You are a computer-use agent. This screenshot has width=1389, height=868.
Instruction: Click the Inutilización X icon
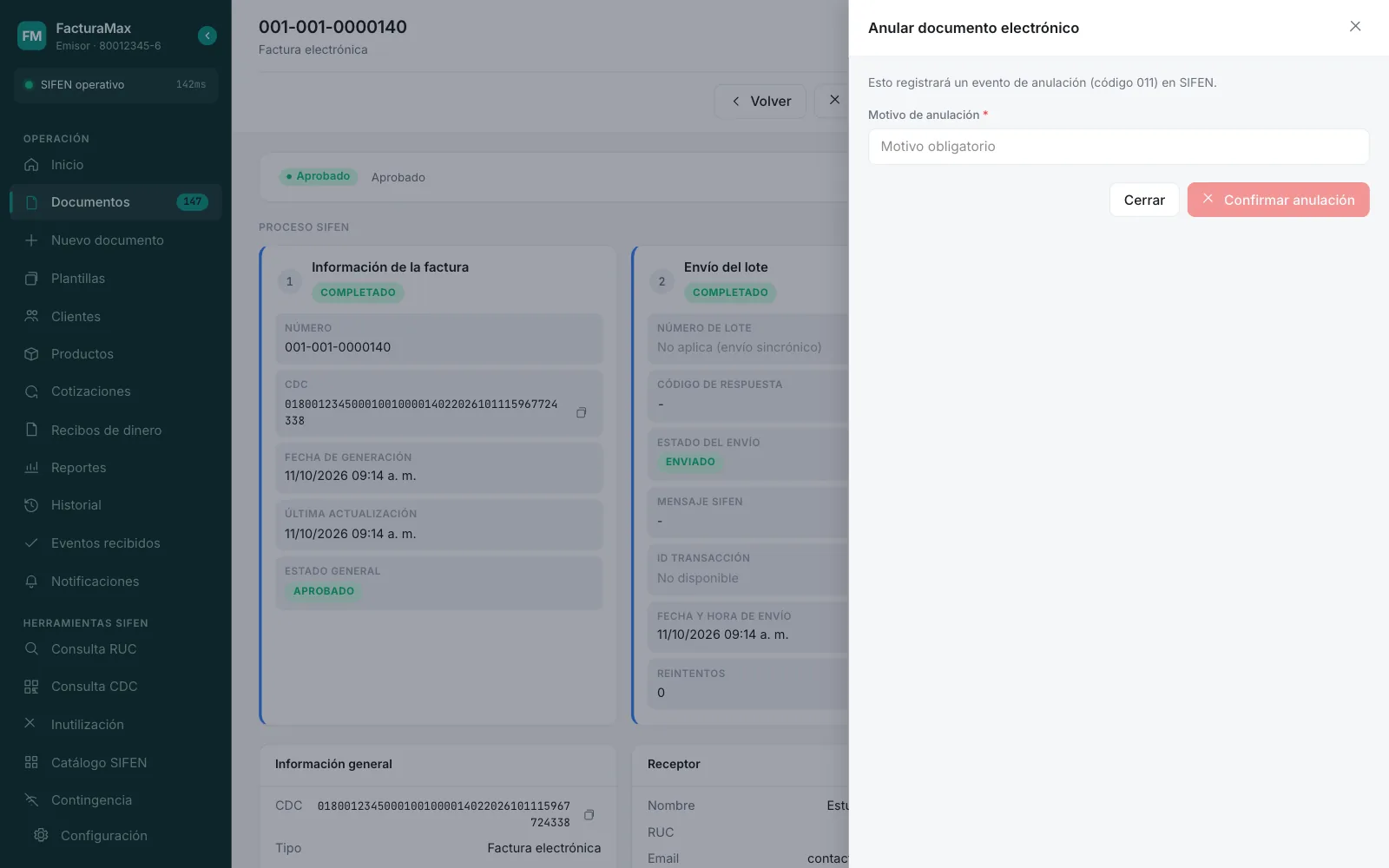[30, 723]
